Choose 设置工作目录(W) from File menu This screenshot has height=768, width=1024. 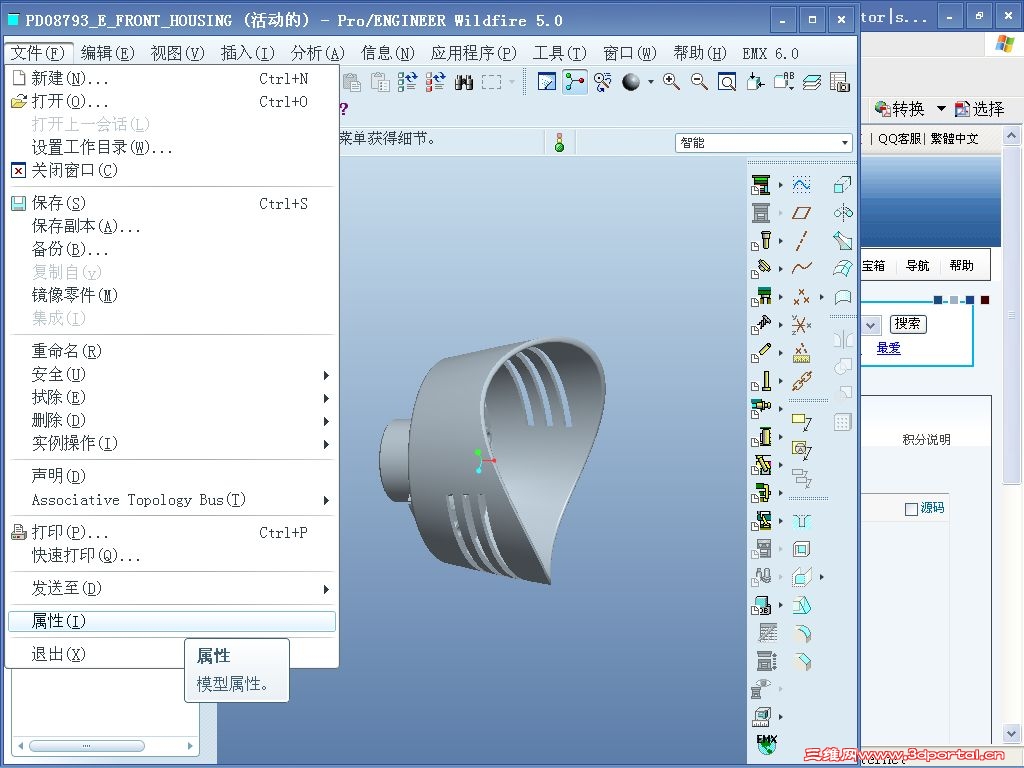click(172, 148)
